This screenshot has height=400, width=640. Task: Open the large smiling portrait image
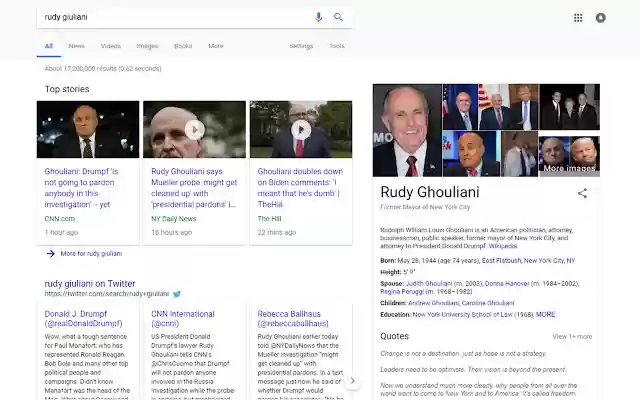[407, 130]
